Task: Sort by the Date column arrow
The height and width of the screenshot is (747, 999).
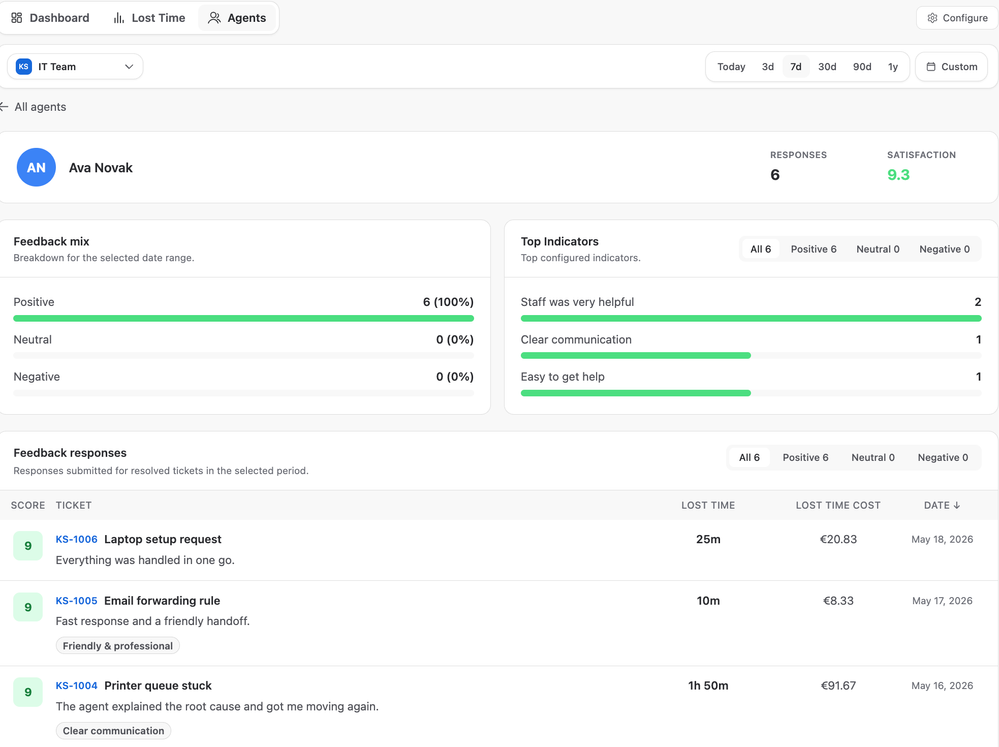Action: [x=956, y=505]
